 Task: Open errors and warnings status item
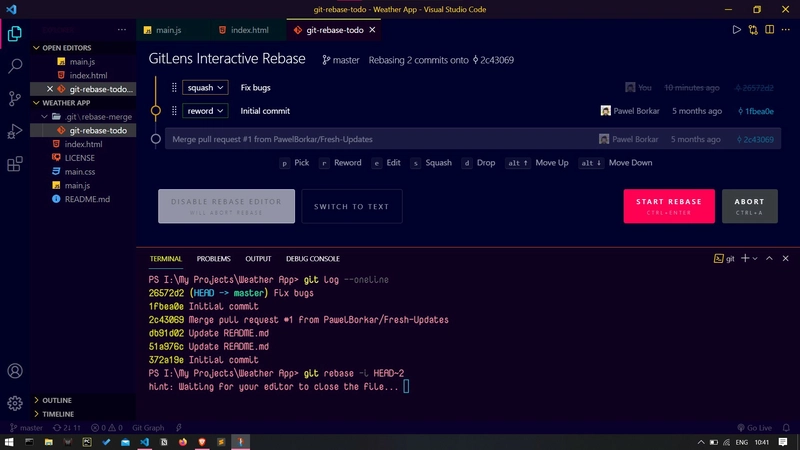[107, 428]
